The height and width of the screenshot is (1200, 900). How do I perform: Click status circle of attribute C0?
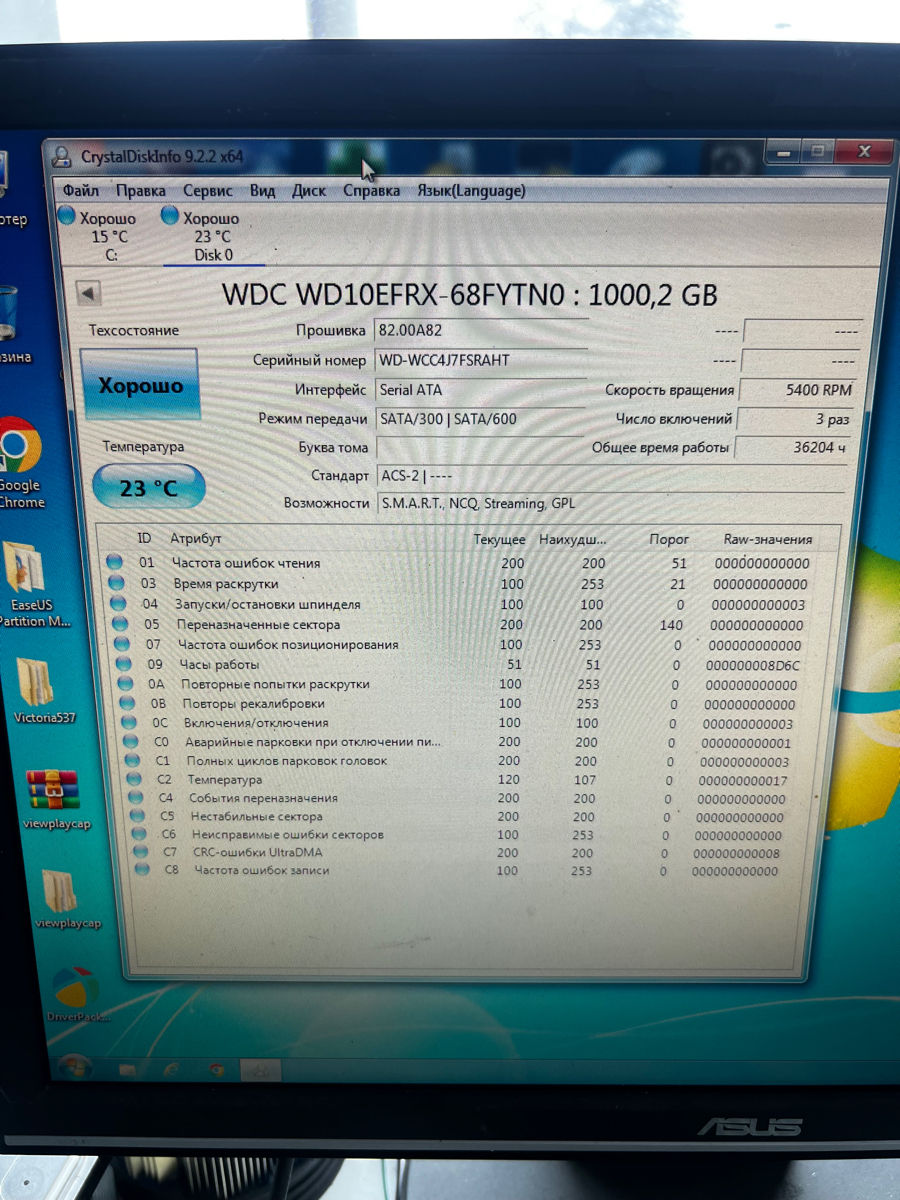coord(132,742)
